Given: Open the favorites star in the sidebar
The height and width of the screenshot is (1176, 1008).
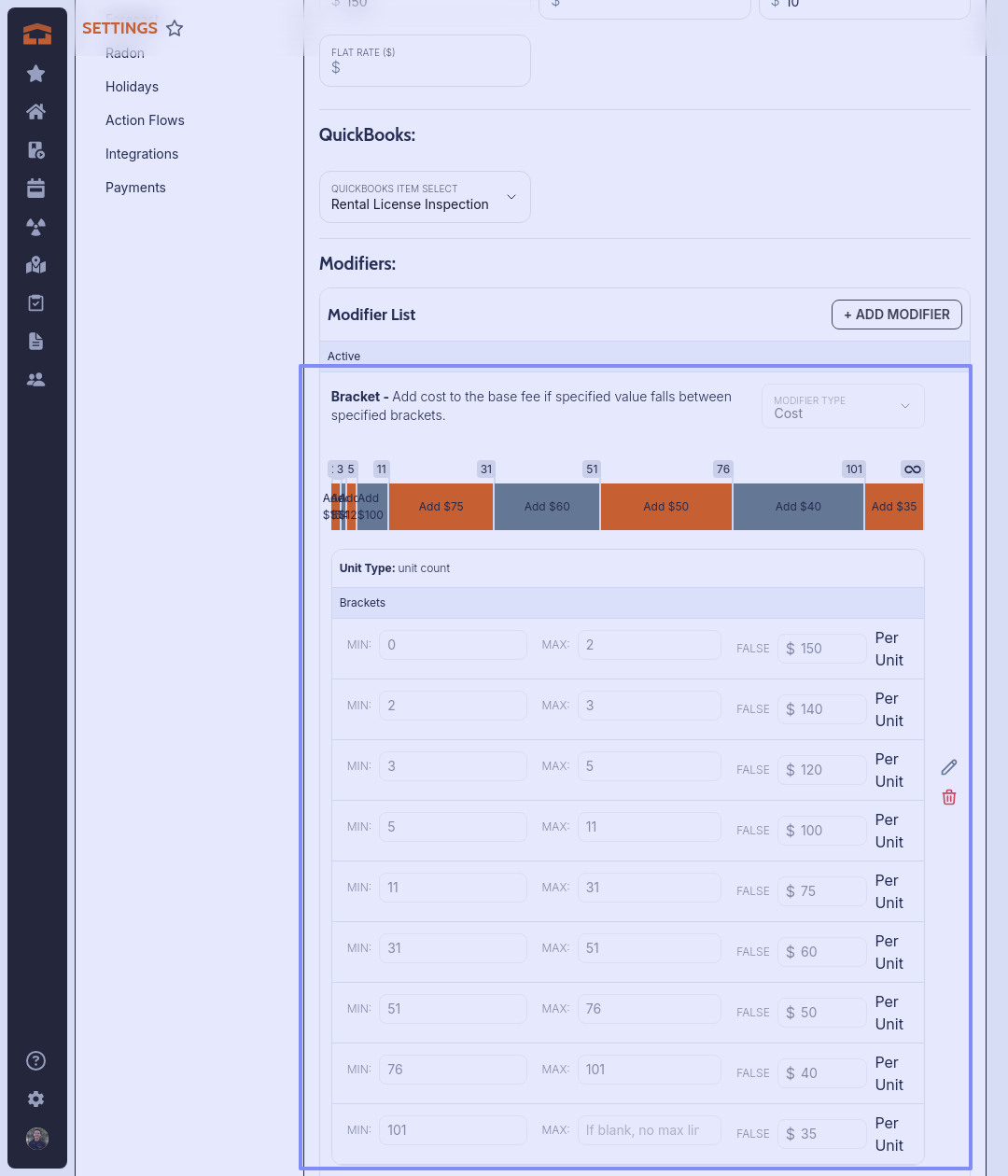Looking at the screenshot, I should (x=36, y=74).
